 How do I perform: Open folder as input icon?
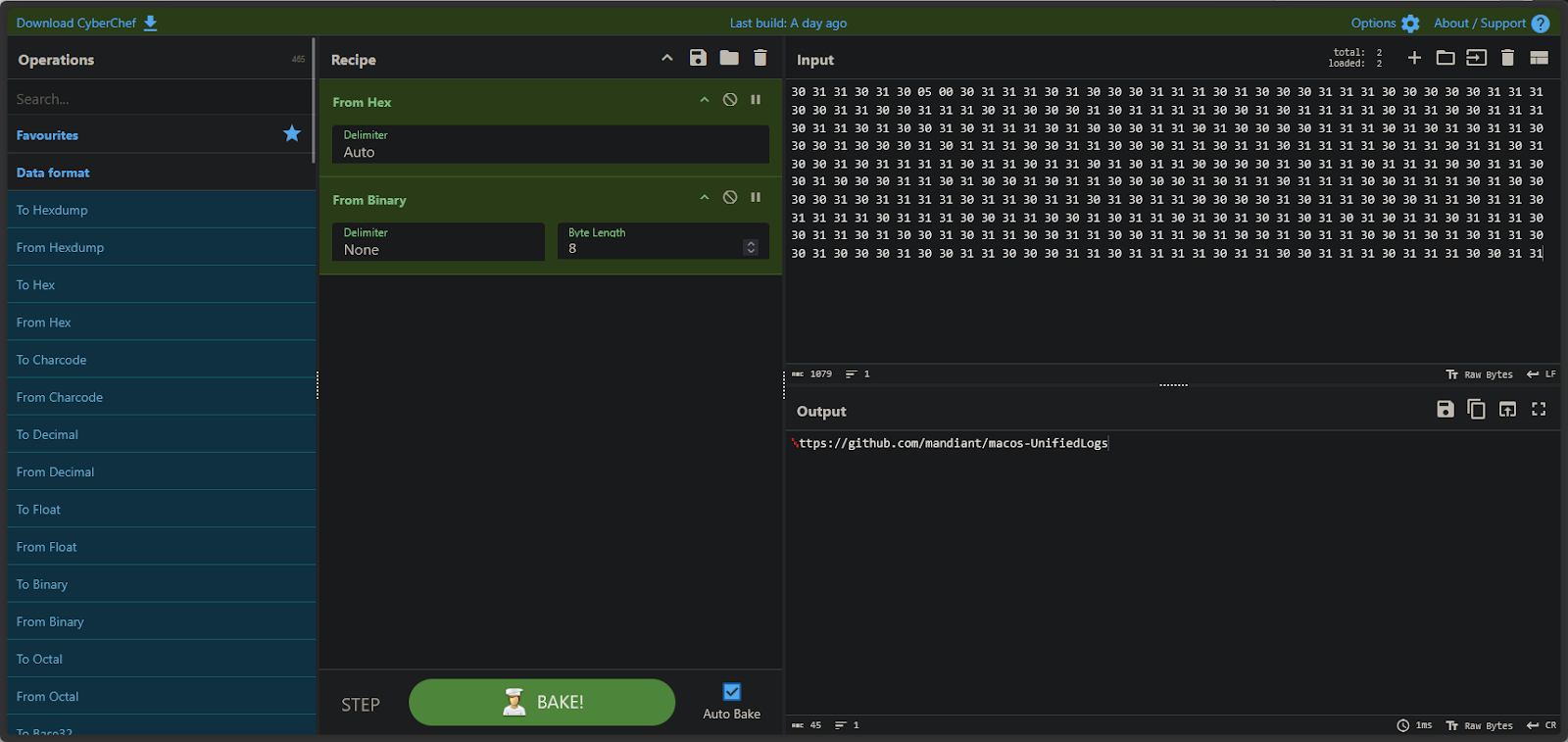[x=1445, y=59]
